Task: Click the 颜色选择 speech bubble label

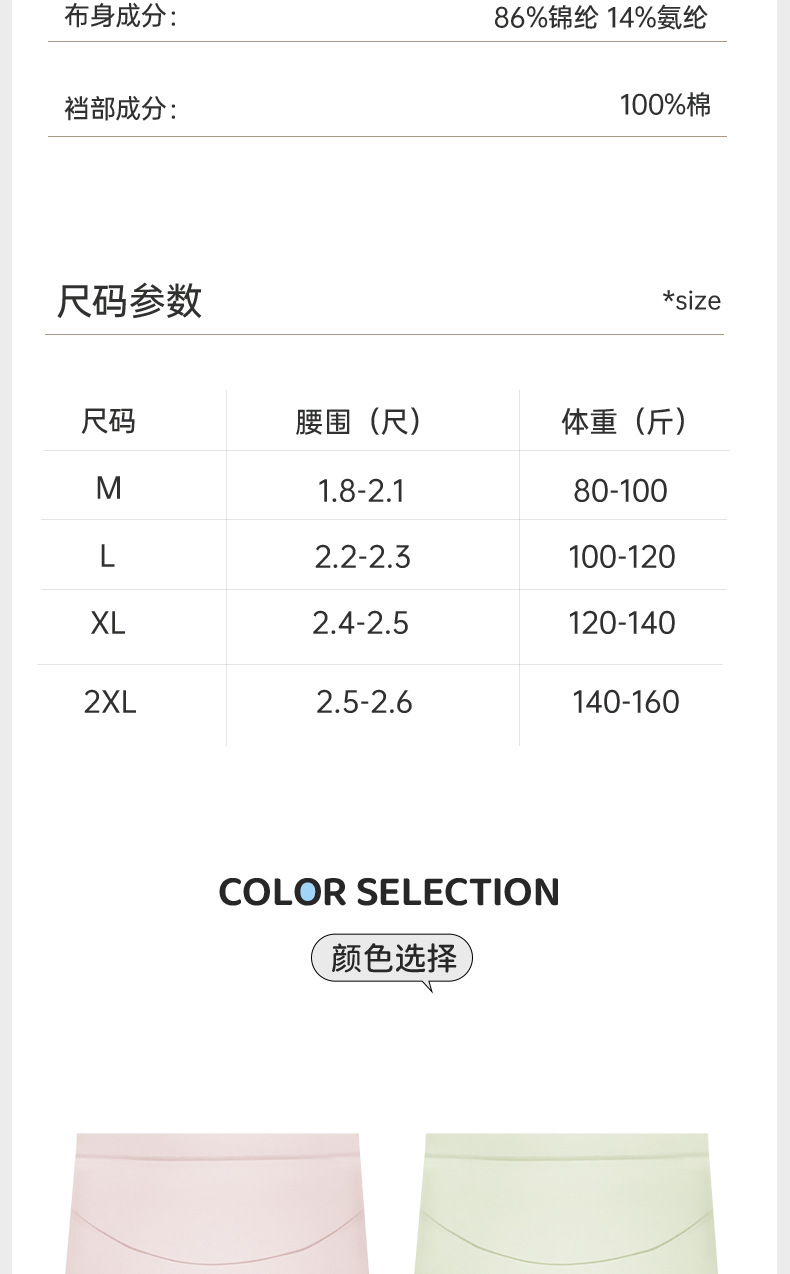Action: (x=392, y=958)
